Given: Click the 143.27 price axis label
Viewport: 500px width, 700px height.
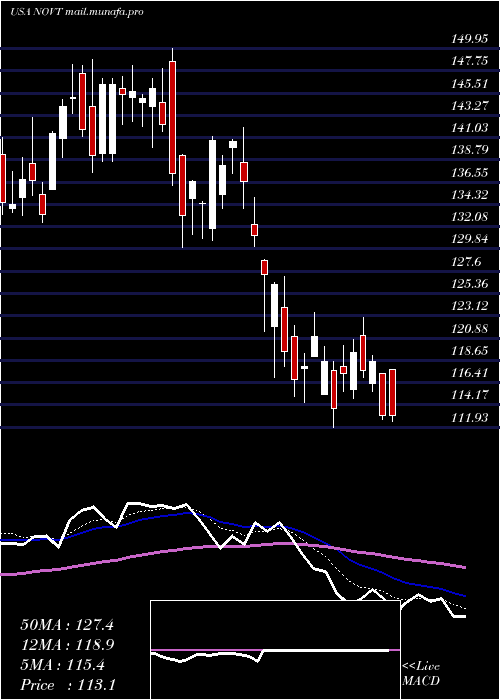Looking at the screenshot, I should click(x=469, y=106).
